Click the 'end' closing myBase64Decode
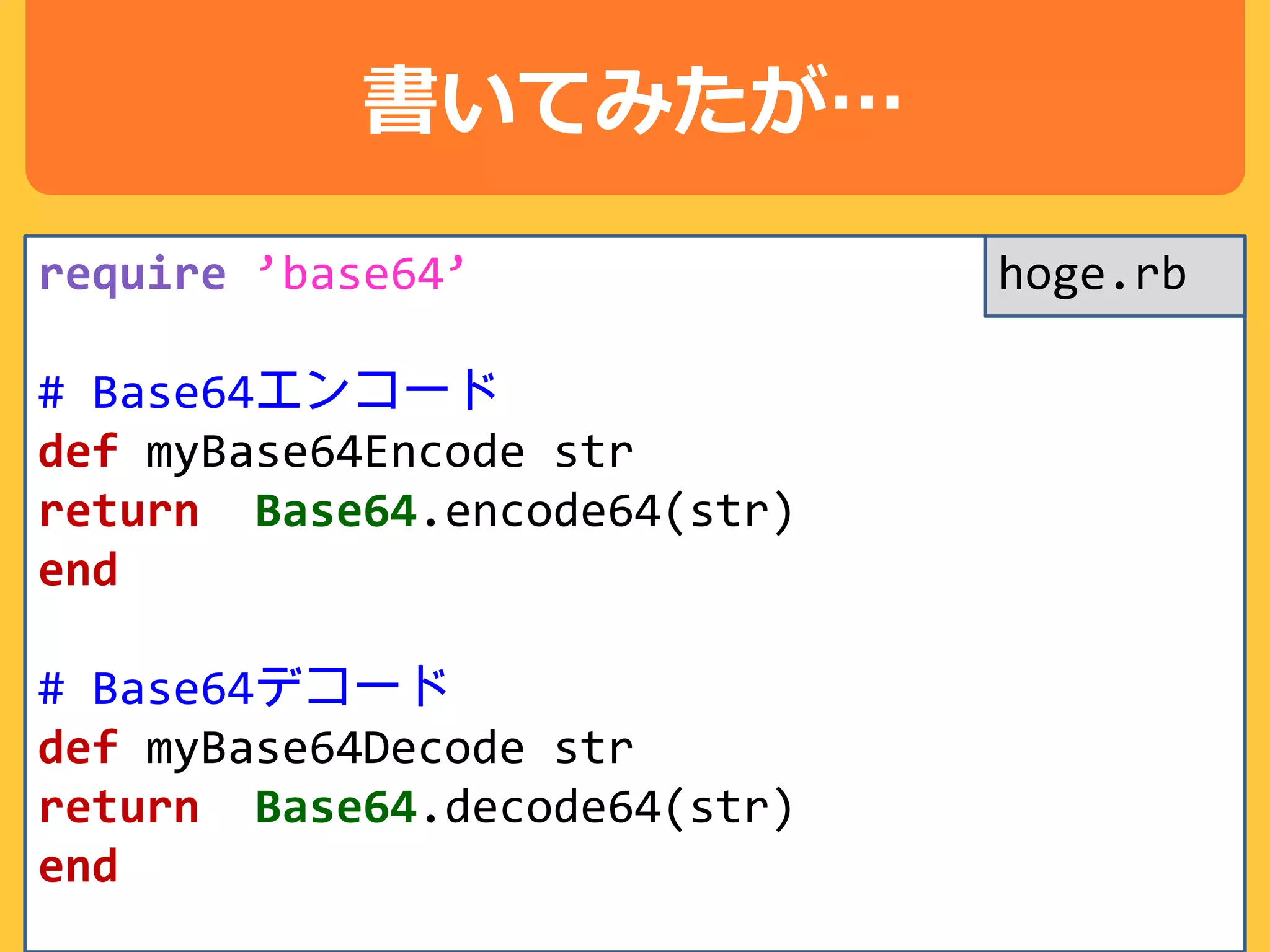Viewport: 1270px width, 952px height. (x=78, y=866)
